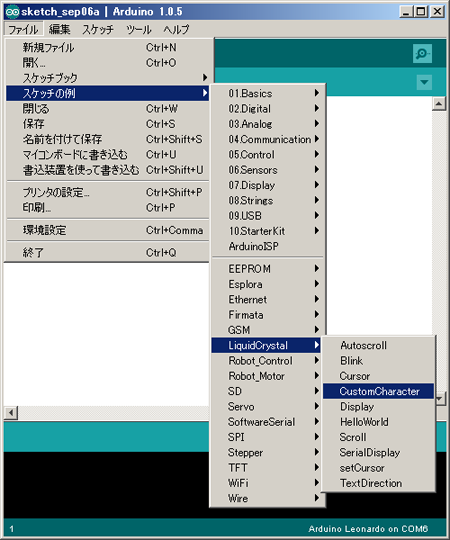
Task: Open the Serial Monitor magnifier icon
Action: tap(422, 53)
